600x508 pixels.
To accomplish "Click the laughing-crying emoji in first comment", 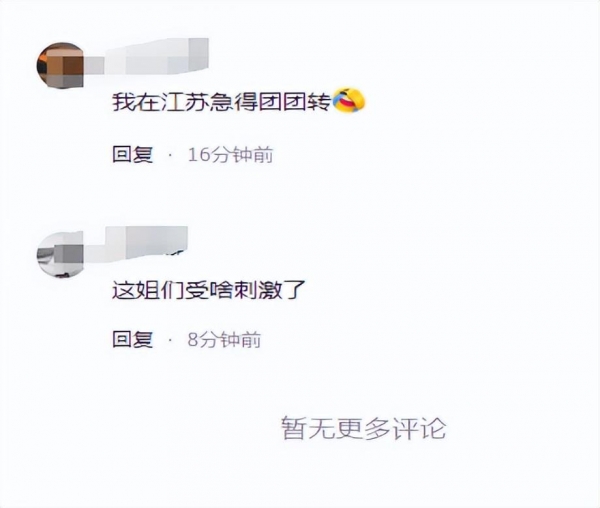I will point(349,101).
